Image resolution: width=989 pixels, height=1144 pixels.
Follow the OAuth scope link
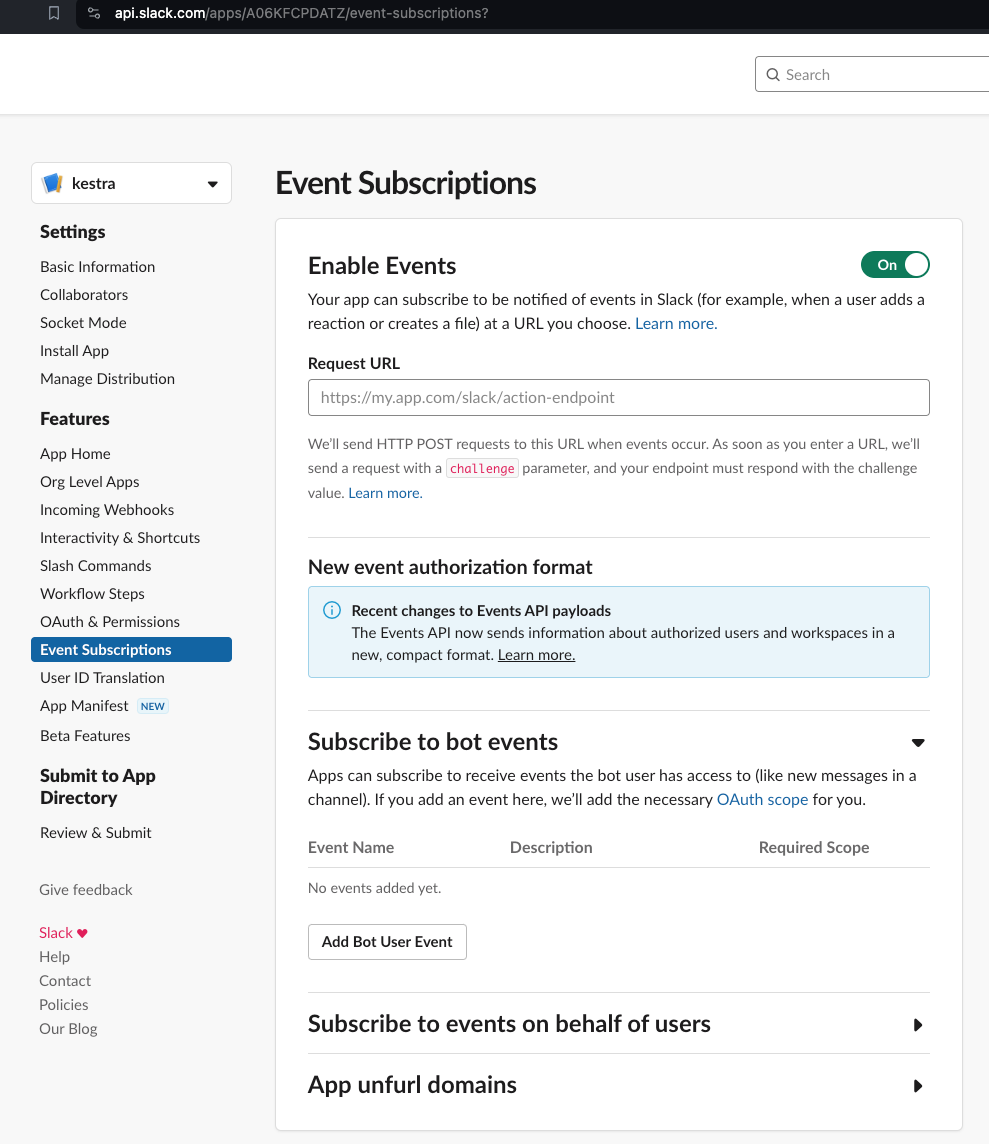point(762,800)
